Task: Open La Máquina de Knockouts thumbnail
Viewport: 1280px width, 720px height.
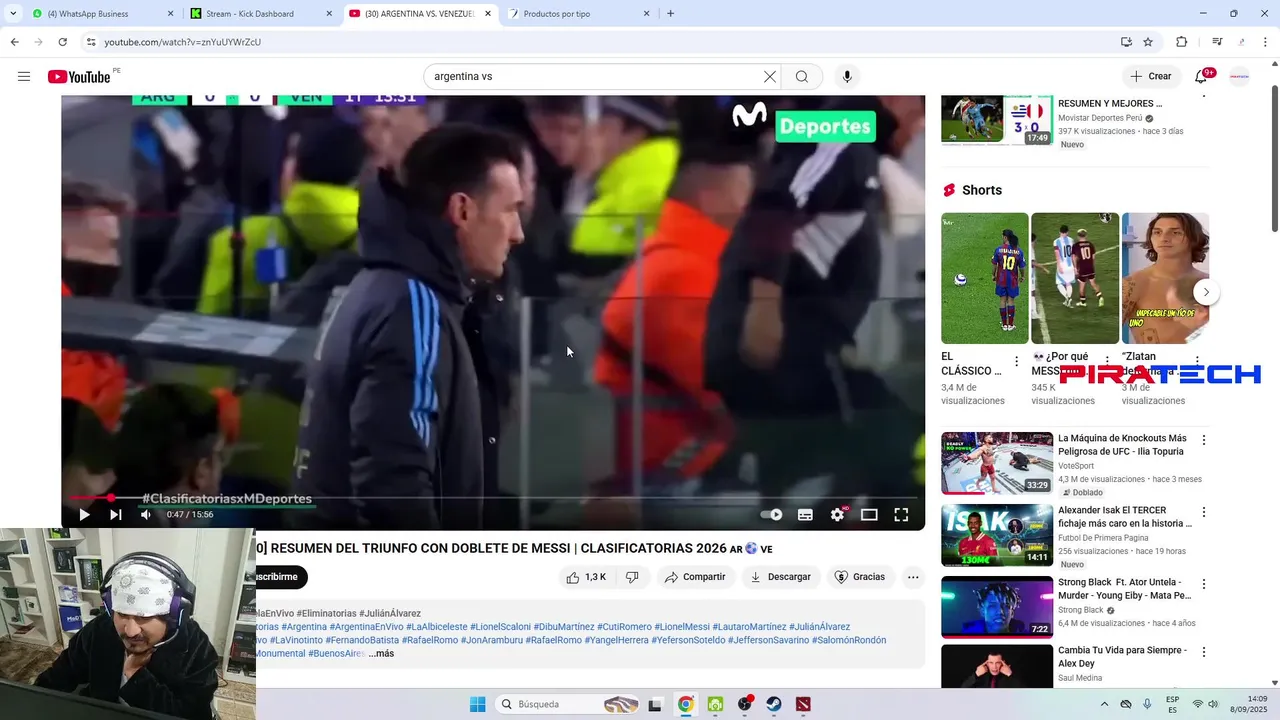Action: [x=997, y=463]
